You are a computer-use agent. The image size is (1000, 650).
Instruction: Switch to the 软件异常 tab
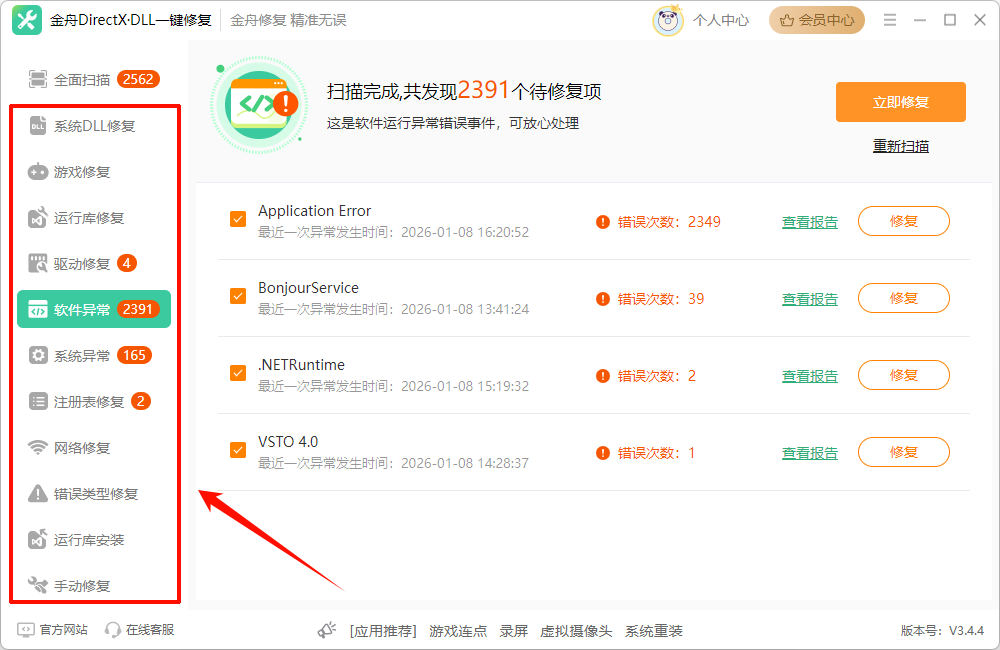(x=85, y=309)
